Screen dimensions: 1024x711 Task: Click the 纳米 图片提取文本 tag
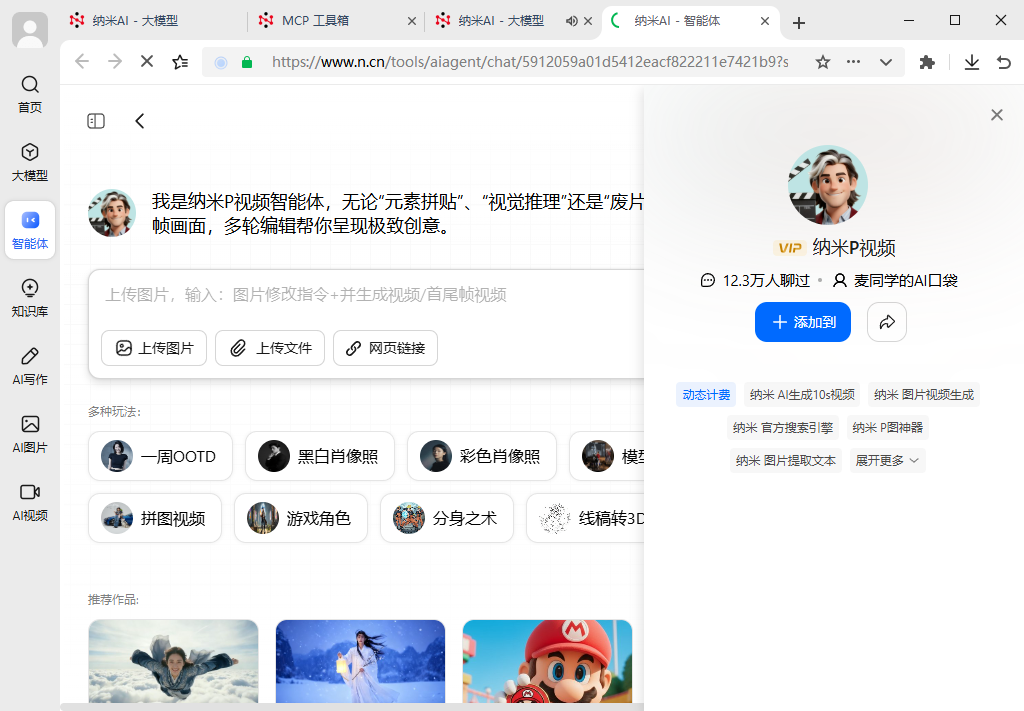tap(786, 460)
